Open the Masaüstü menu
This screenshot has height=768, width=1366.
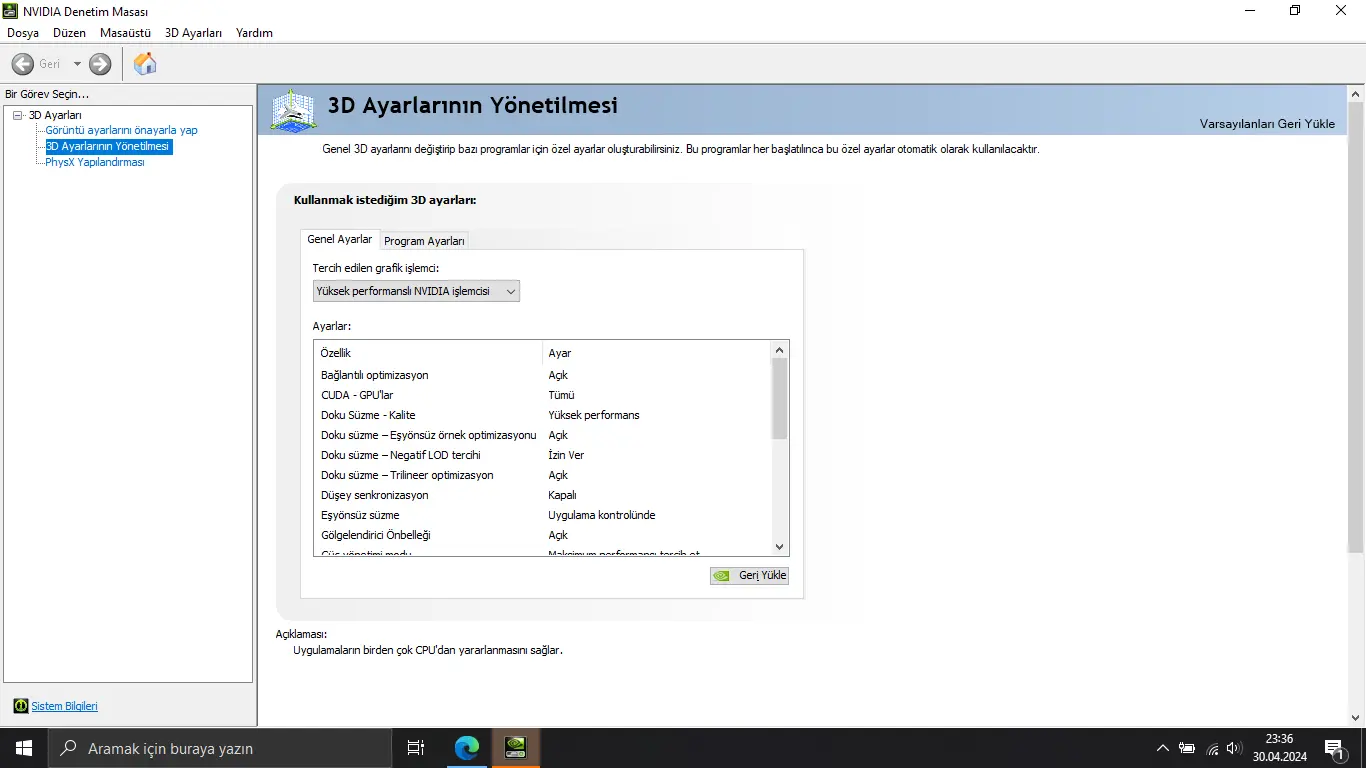click(x=125, y=33)
